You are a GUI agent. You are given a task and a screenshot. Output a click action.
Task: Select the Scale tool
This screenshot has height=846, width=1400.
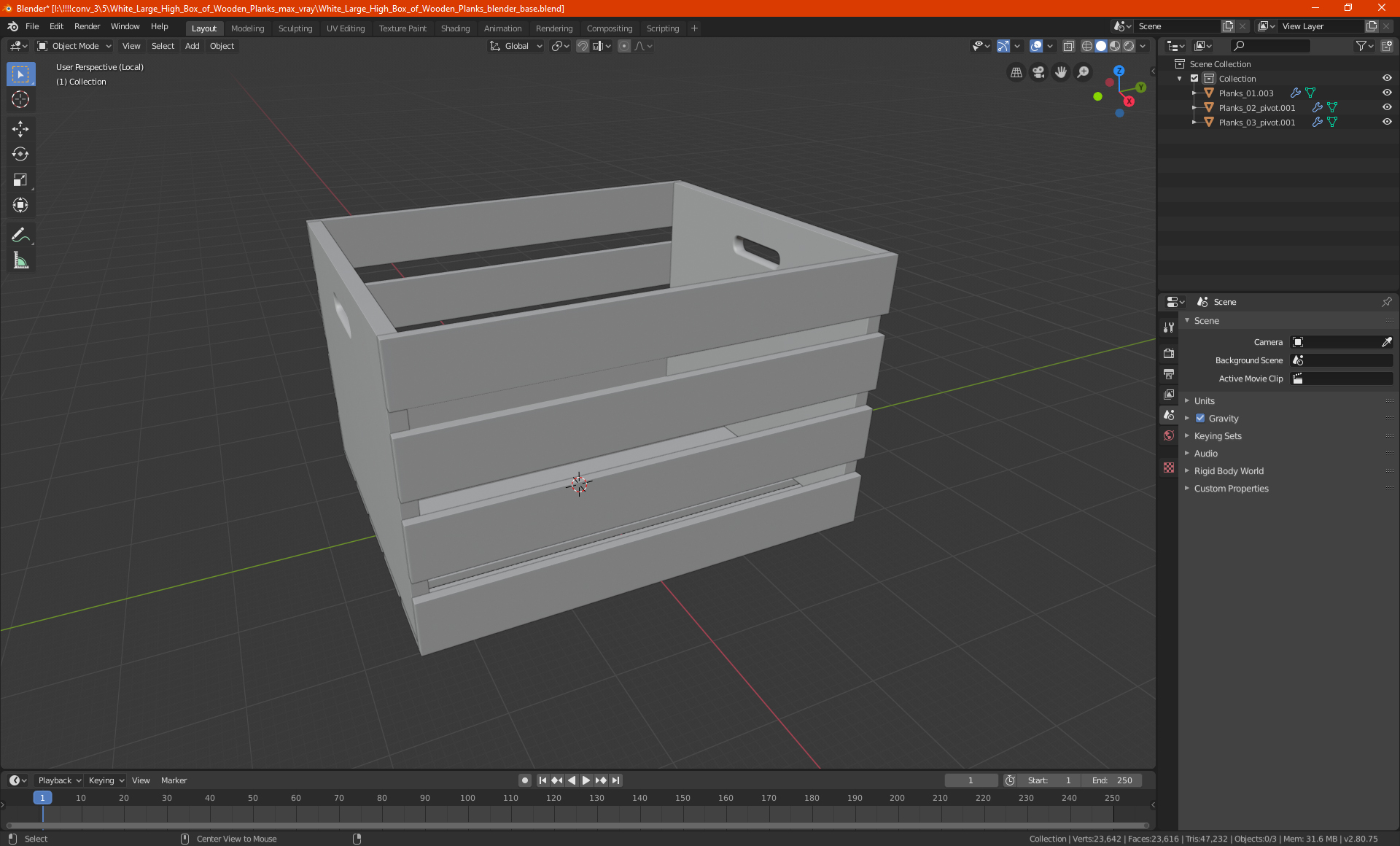(20, 179)
